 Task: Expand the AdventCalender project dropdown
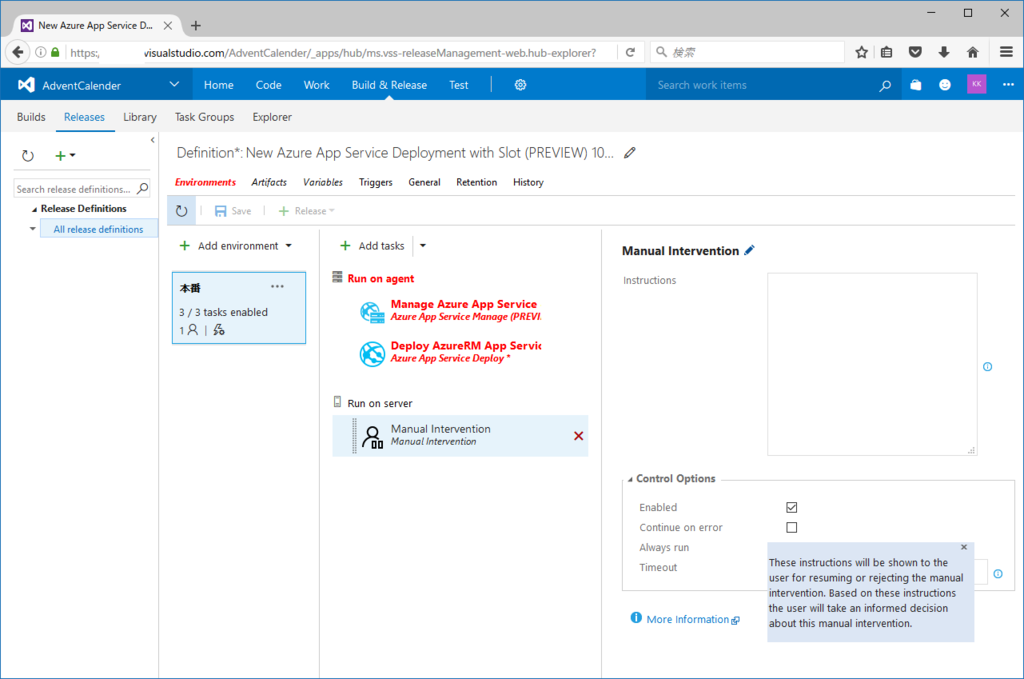click(x=174, y=84)
